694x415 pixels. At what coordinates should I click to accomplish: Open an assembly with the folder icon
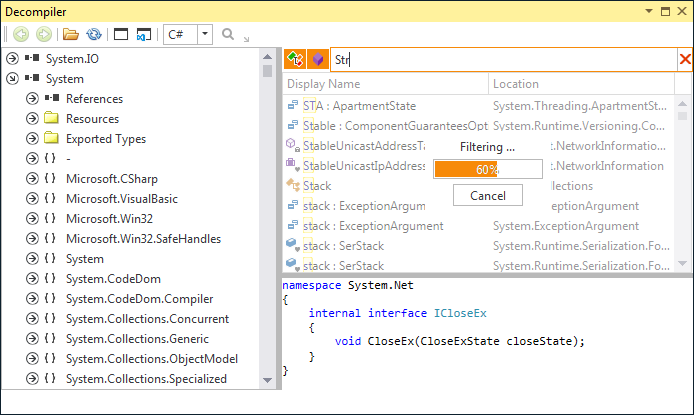pos(70,34)
